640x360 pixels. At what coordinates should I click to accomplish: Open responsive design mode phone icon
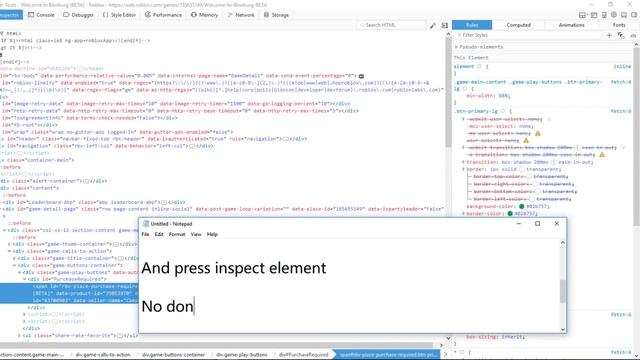pyautogui.click(x=604, y=15)
